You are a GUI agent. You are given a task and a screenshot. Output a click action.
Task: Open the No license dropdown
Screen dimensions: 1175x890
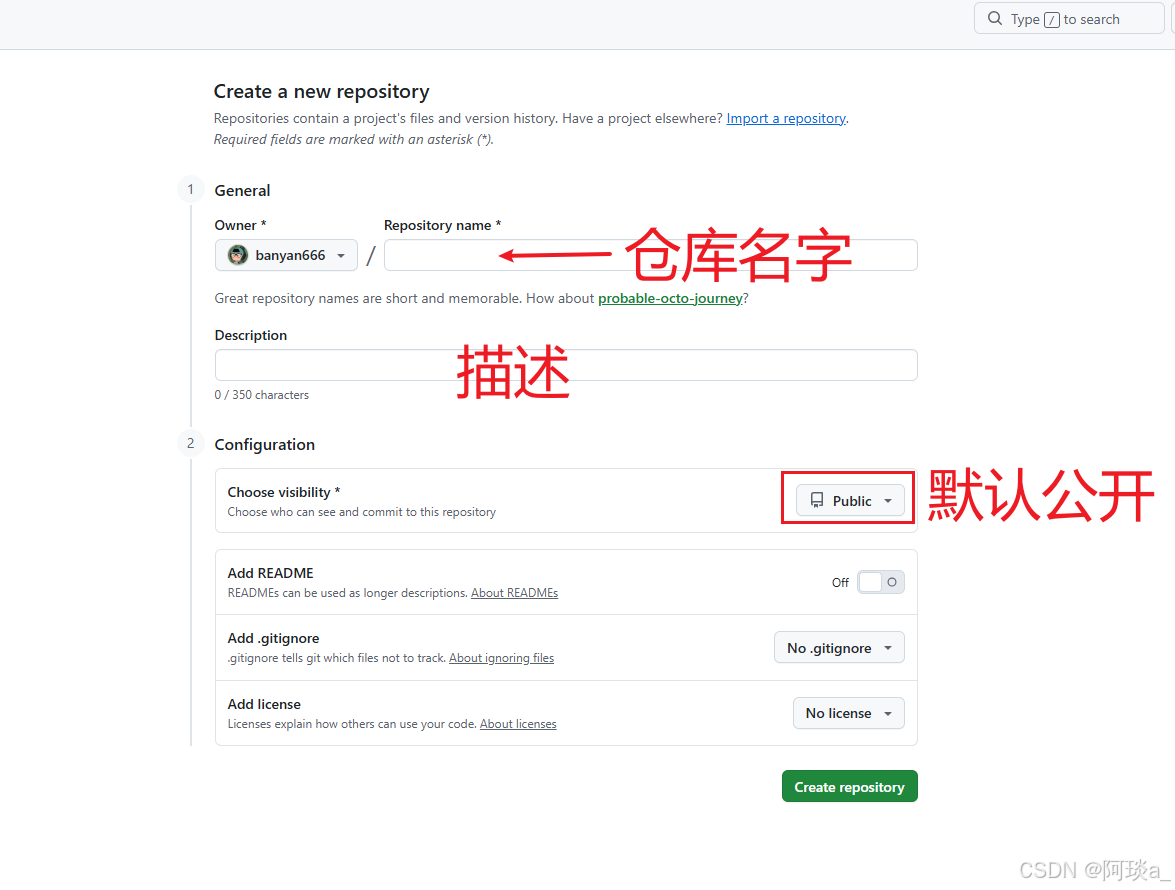click(849, 713)
